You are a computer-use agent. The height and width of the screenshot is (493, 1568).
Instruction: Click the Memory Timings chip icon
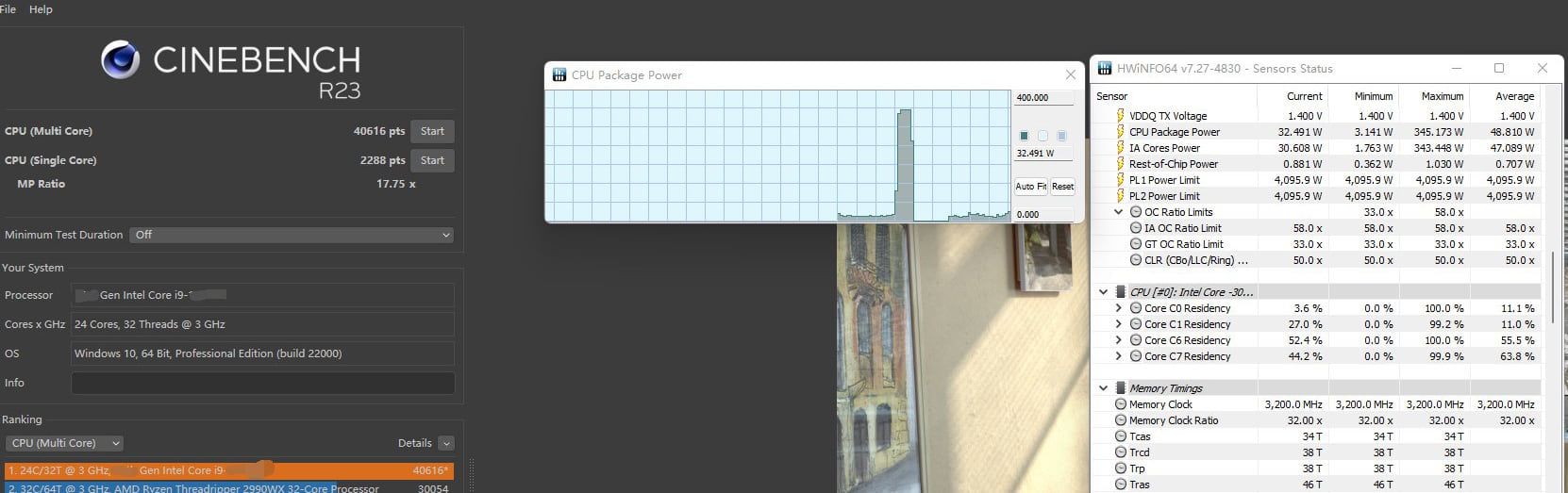coord(1121,388)
